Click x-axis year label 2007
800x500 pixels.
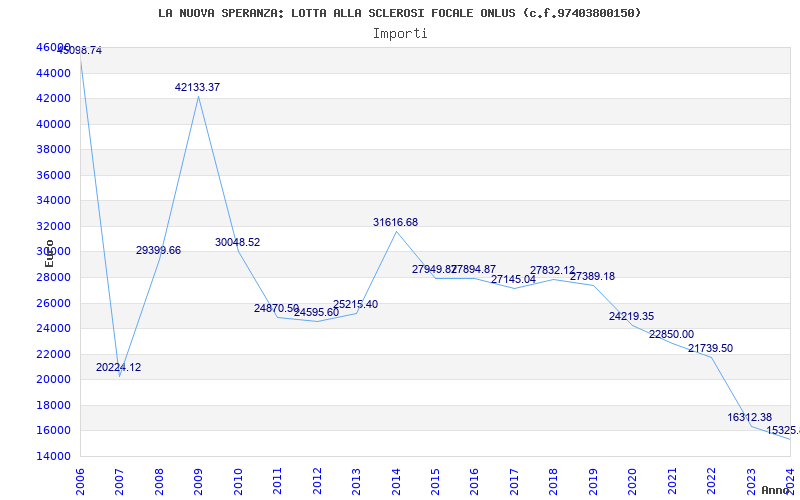tap(119, 482)
